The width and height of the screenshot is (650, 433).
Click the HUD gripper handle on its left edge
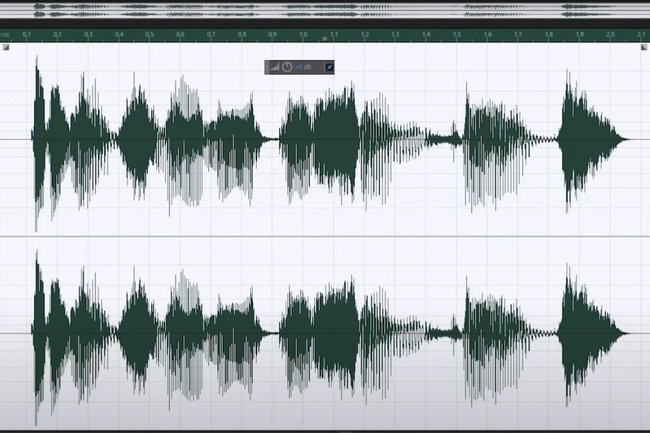pos(267,67)
